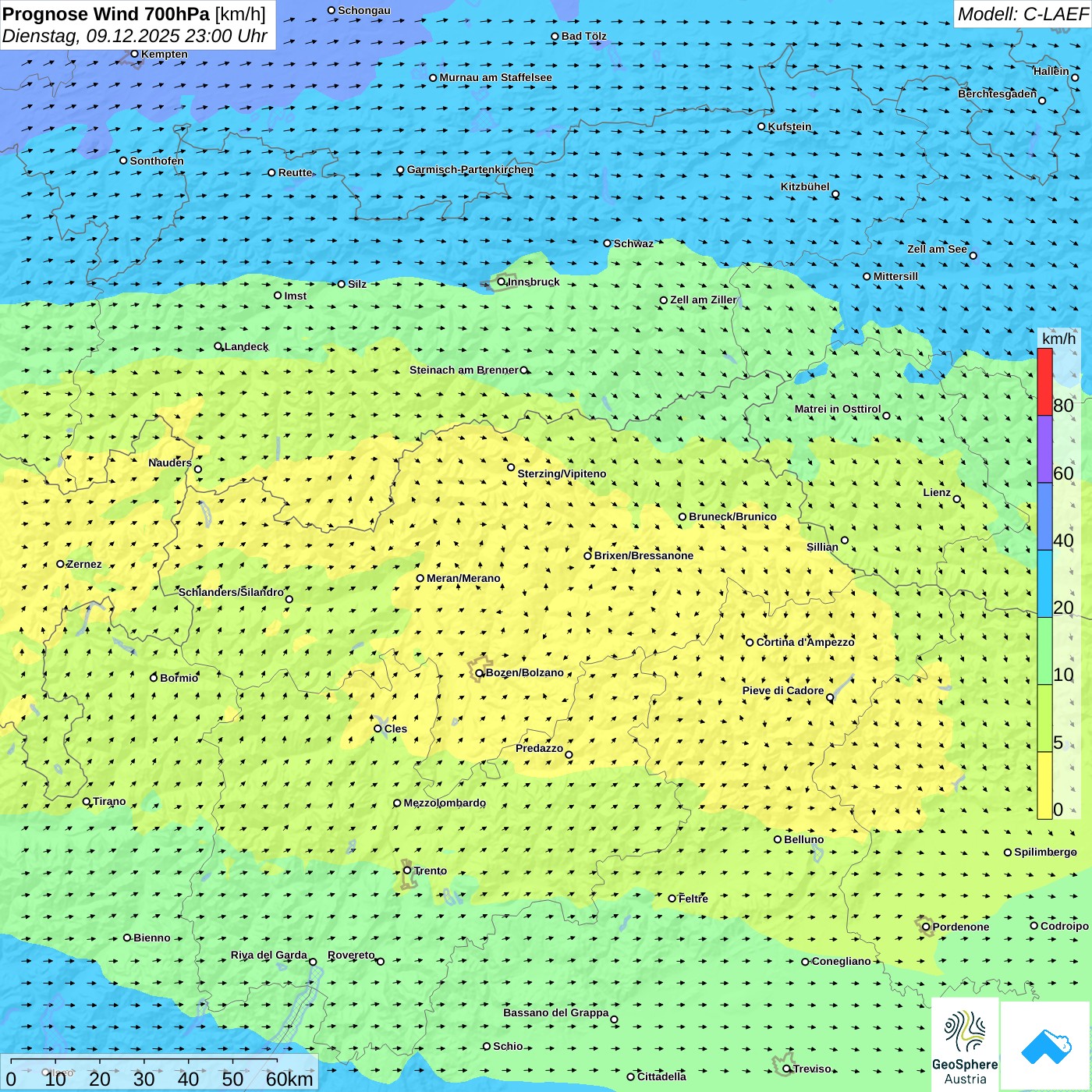Click the red segment of the wind legend
1092x1092 pixels.
click(1044, 382)
